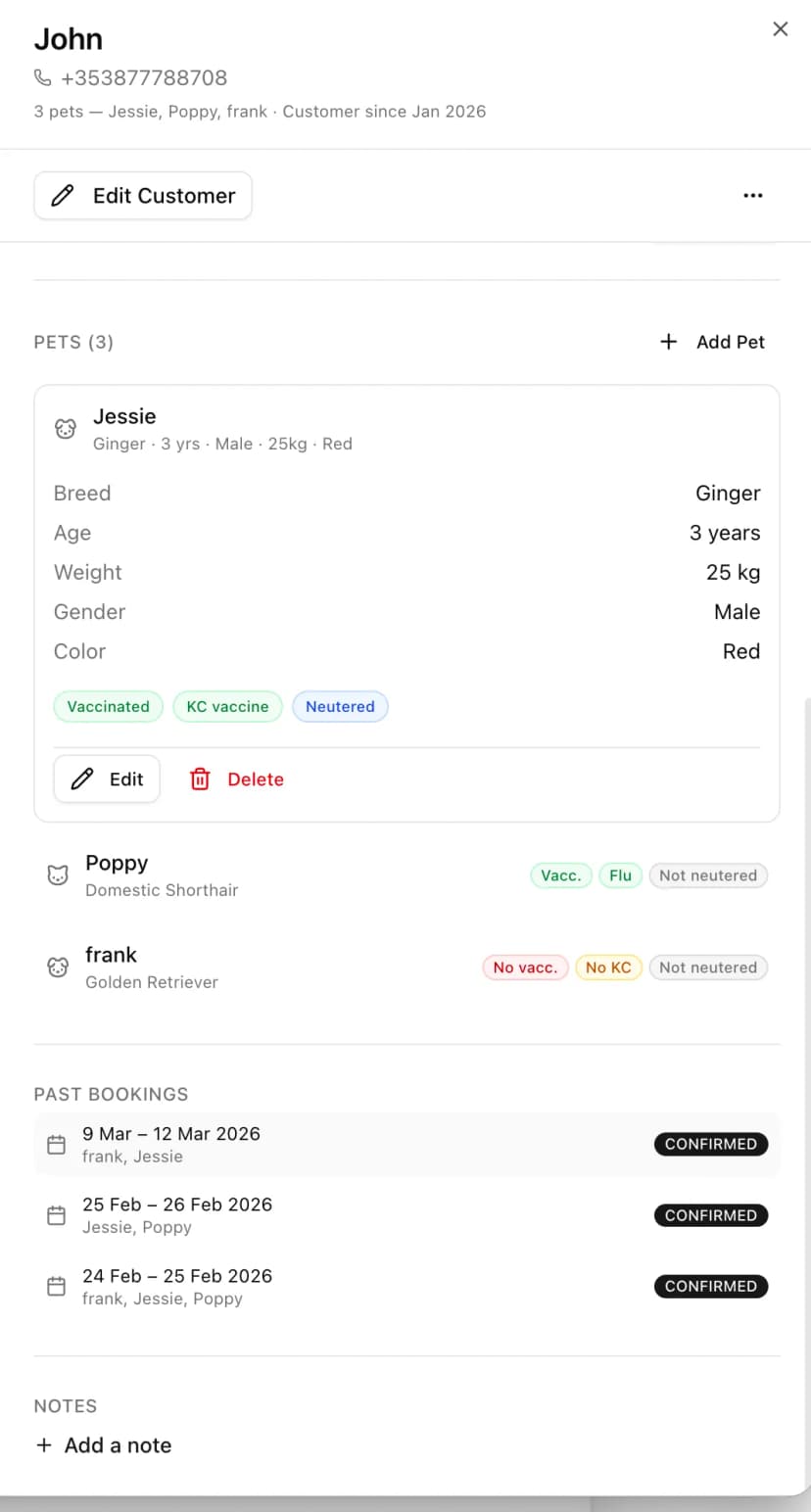Click the phone icon next to John's number

[x=41, y=77]
